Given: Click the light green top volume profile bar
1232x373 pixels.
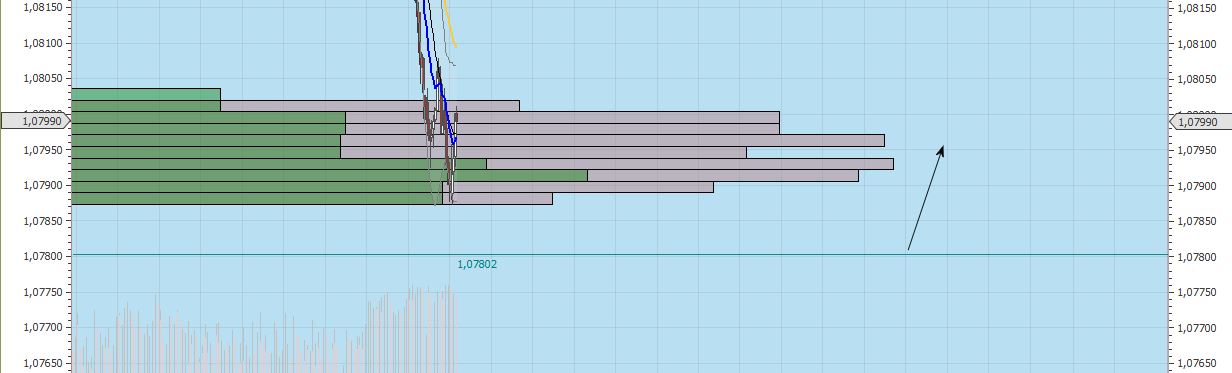Looking at the screenshot, I should click(x=146, y=94).
